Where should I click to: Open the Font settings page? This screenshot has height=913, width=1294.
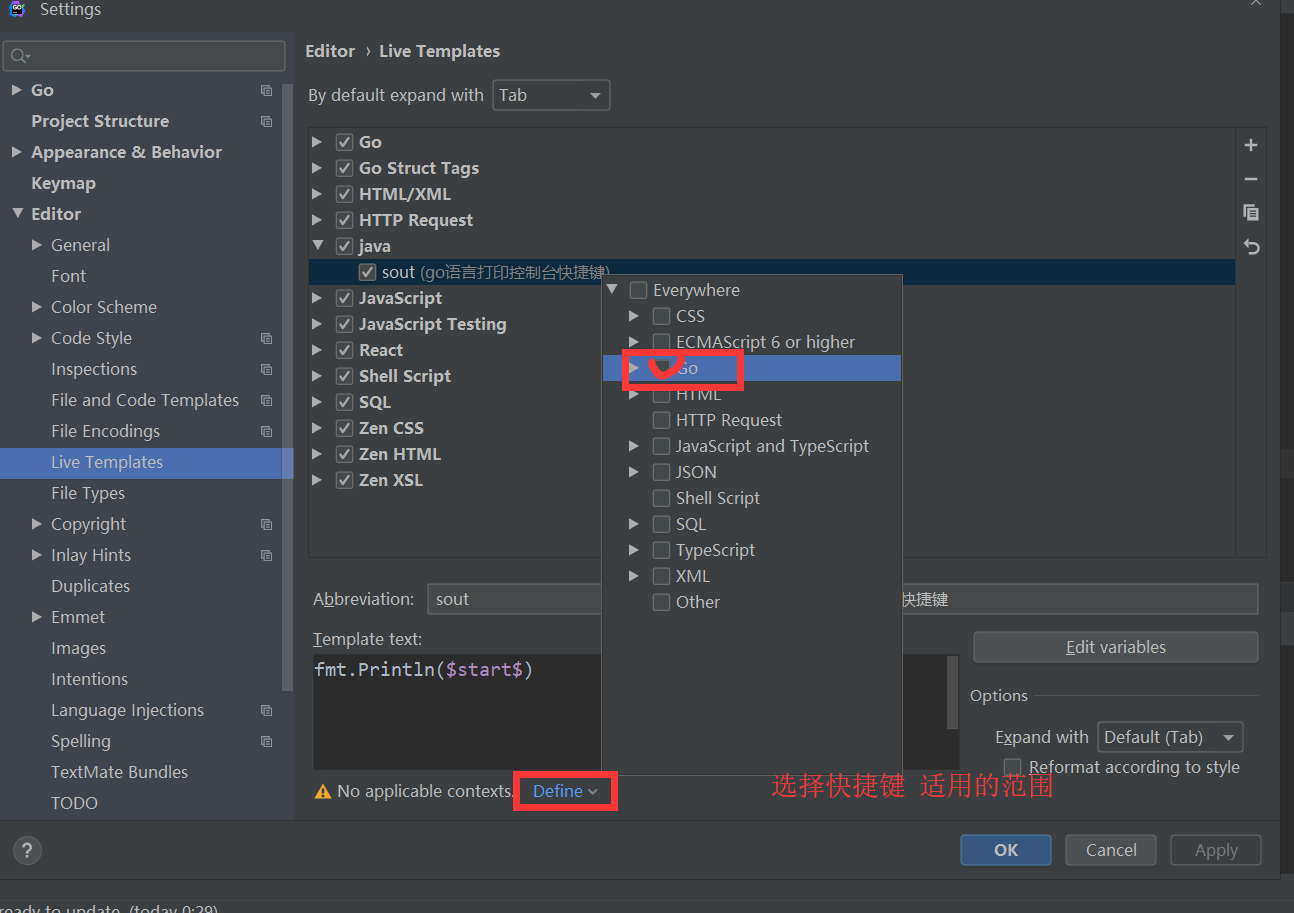pos(68,276)
